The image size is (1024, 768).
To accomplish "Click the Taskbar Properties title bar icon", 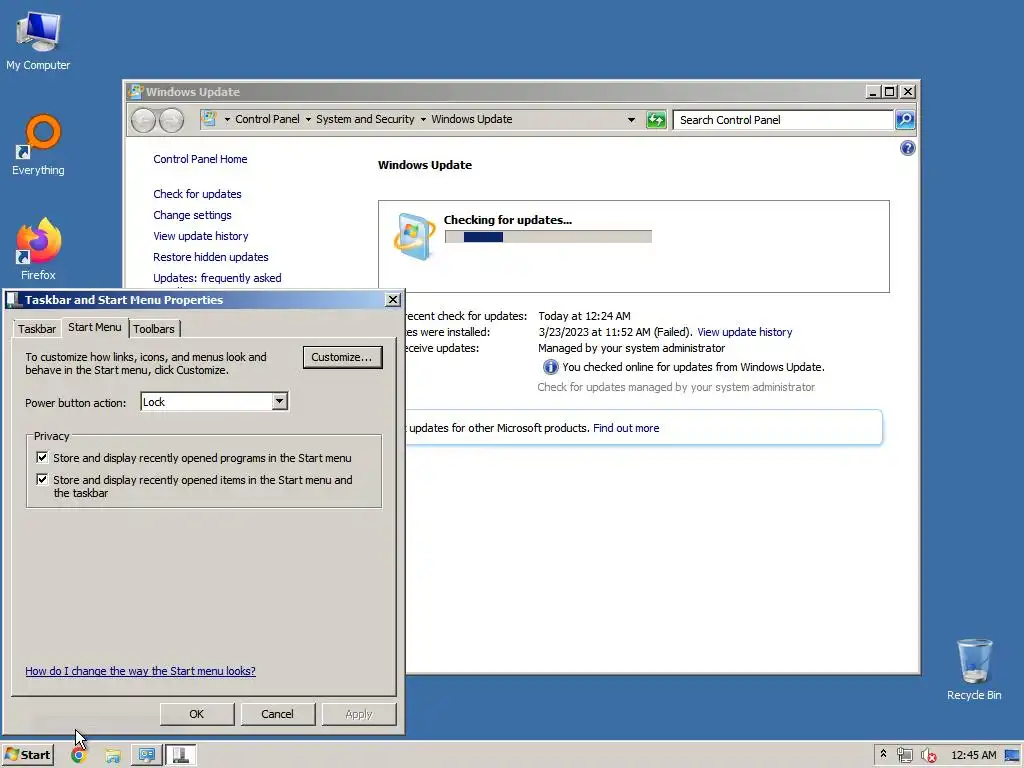I will 14,300.
